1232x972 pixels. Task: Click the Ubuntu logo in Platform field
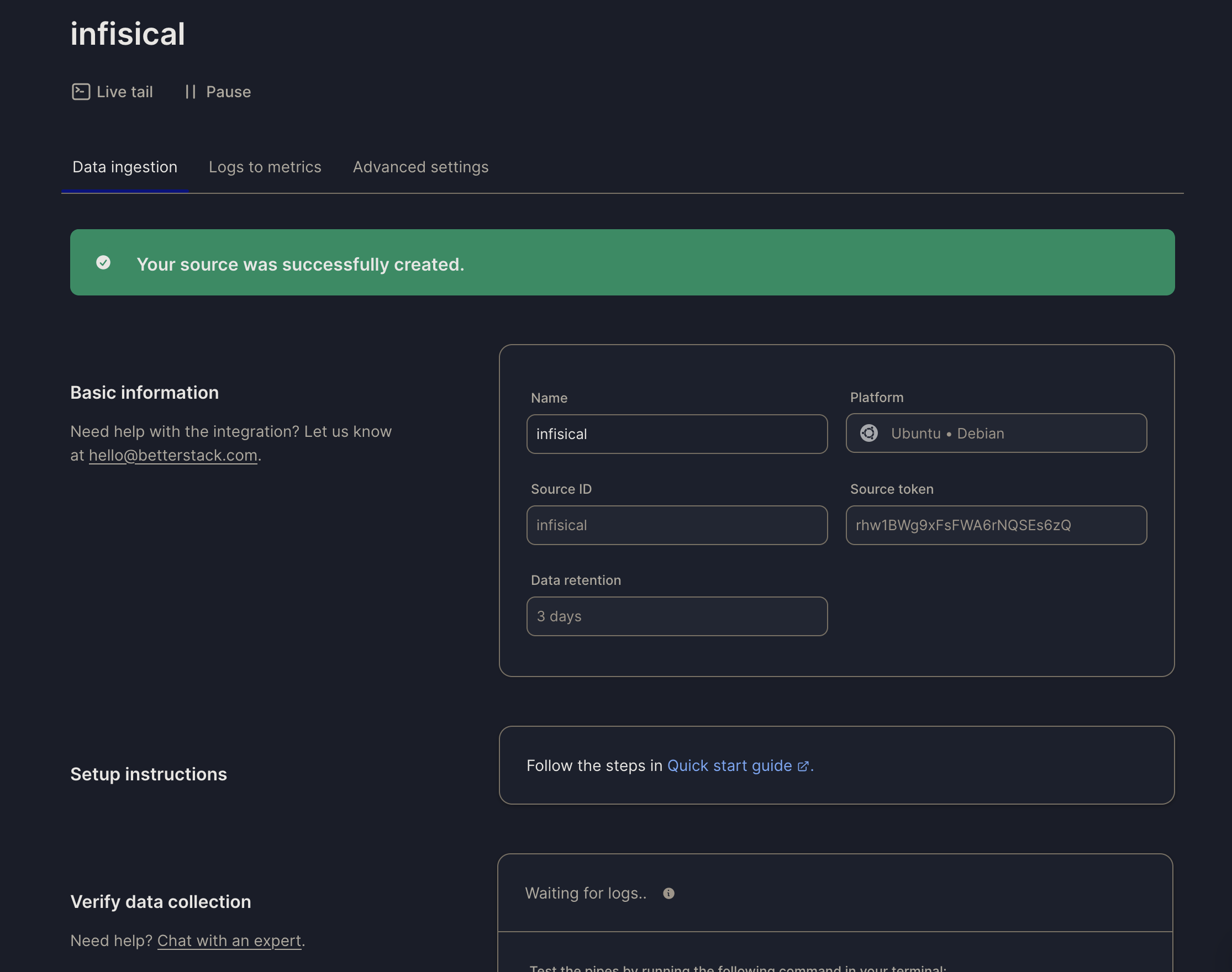(869, 433)
